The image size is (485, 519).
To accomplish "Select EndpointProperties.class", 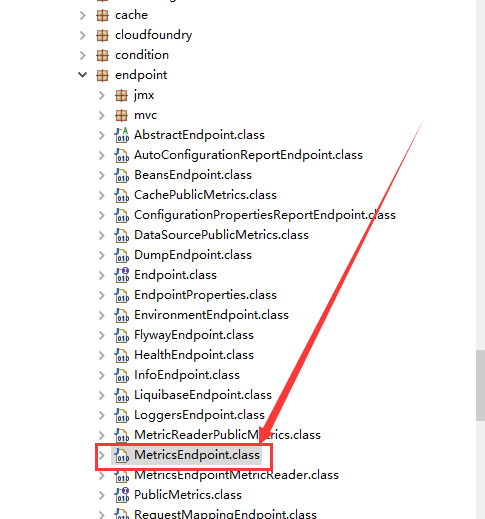I will [x=205, y=295].
